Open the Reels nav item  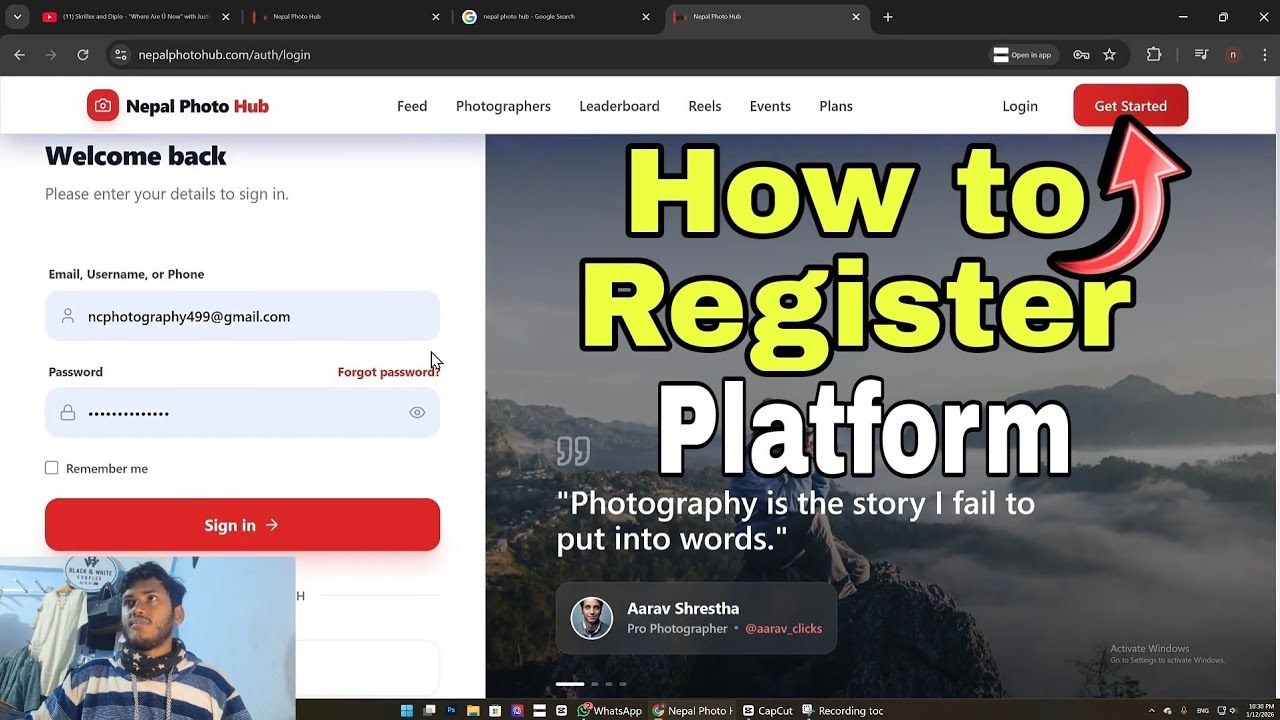(705, 106)
